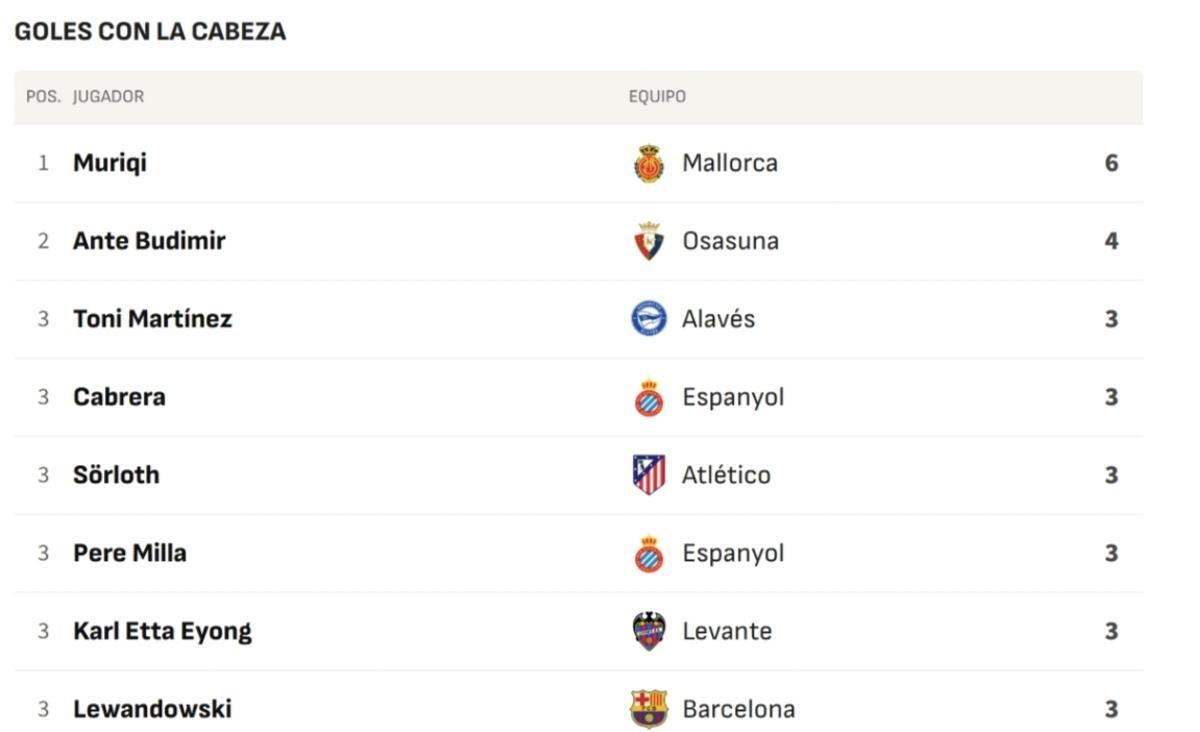Click the JUGADOR column header
The height and width of the screenshot is (732, 1200).
pos(108,97)
